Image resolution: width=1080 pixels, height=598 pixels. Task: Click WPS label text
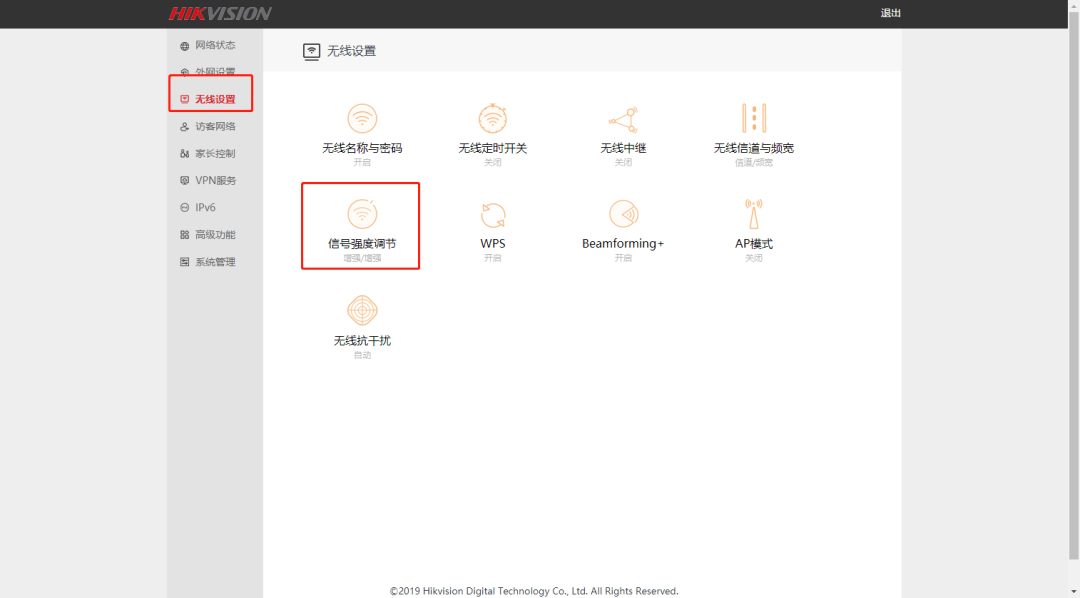point(492,244)
